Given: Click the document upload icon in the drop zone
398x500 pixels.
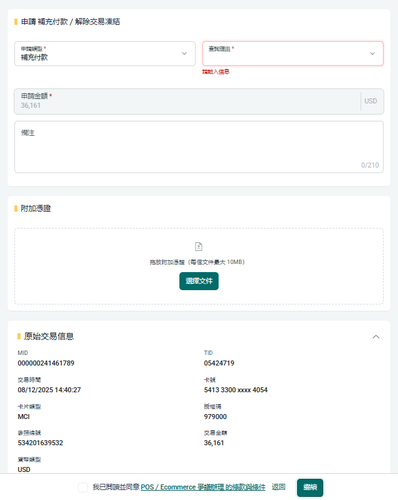Looking at the screenshot, I should (x=199, y=247).
